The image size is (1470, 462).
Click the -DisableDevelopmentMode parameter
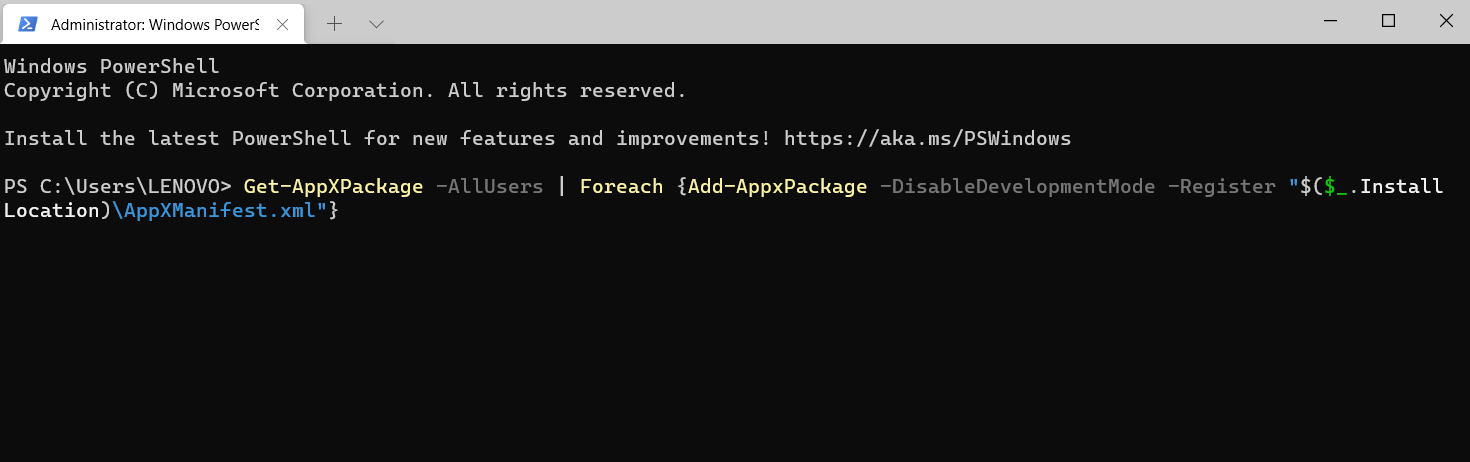(1017, 186)
